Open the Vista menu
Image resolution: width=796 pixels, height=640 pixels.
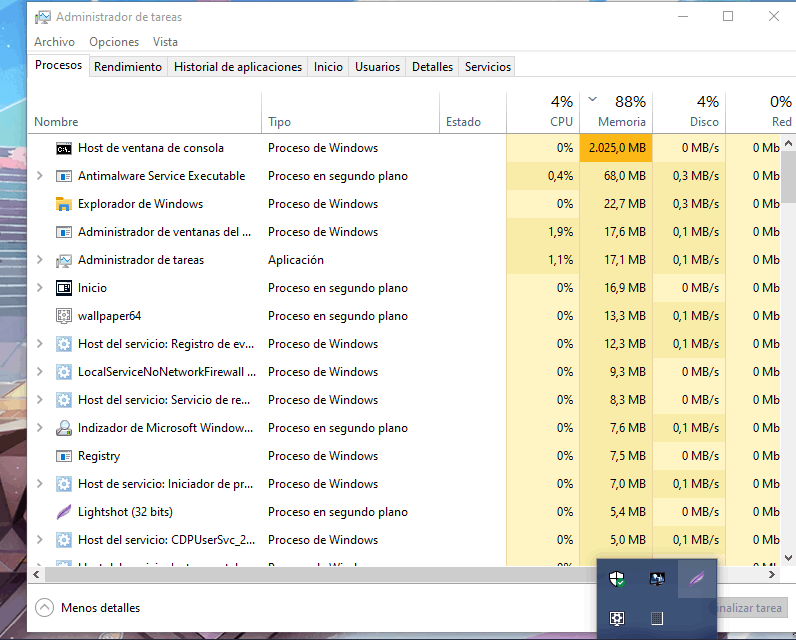(165, 42)
